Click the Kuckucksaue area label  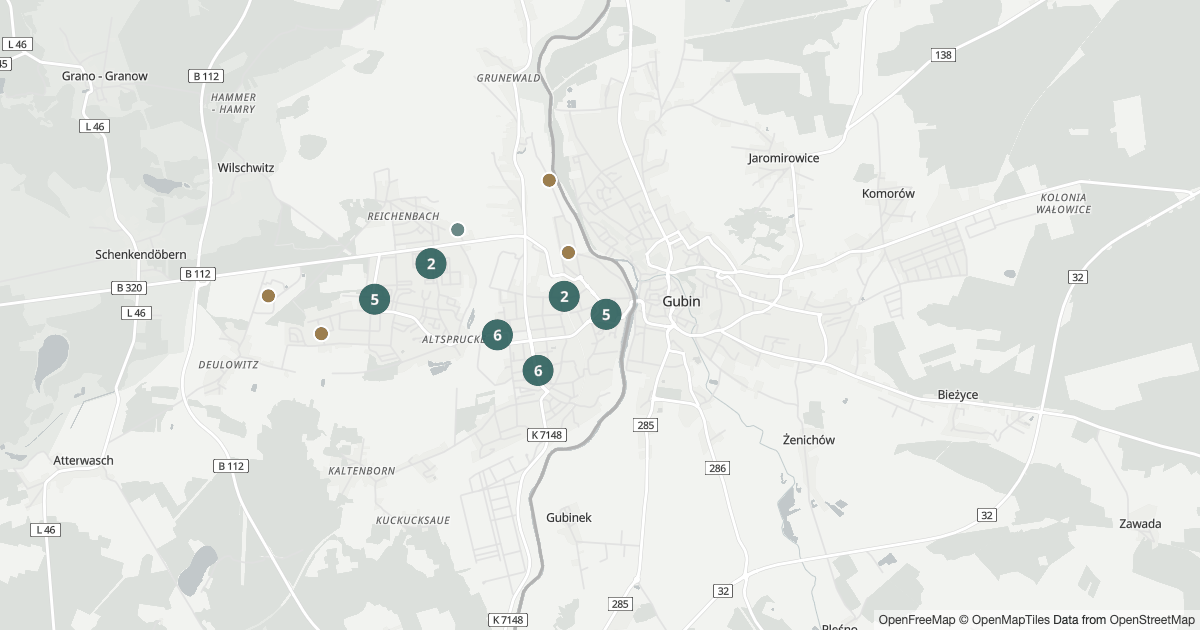[x=413, y=520]
